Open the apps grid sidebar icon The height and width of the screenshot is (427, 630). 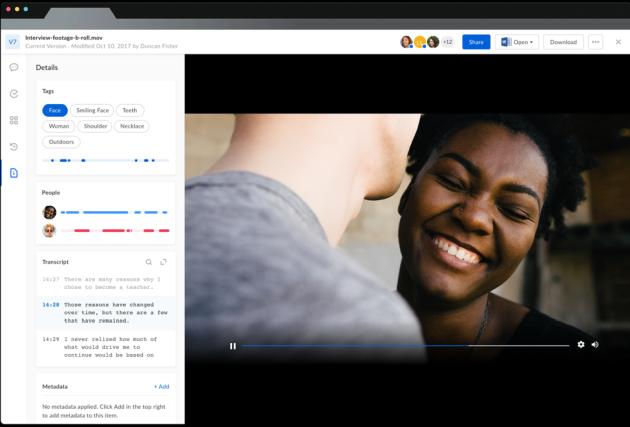tap(13, 120)
